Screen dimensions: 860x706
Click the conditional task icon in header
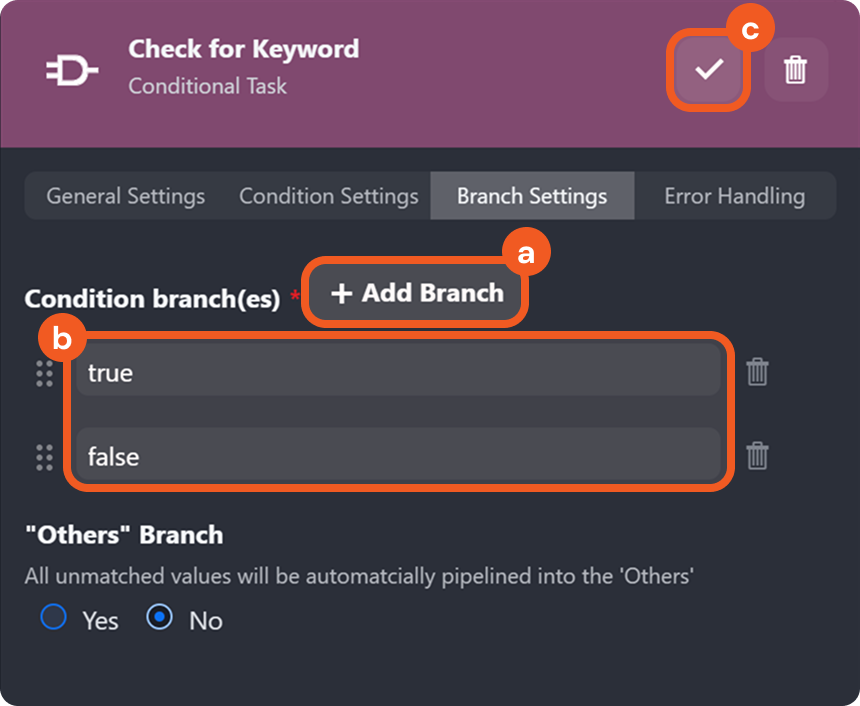[72, 70]
